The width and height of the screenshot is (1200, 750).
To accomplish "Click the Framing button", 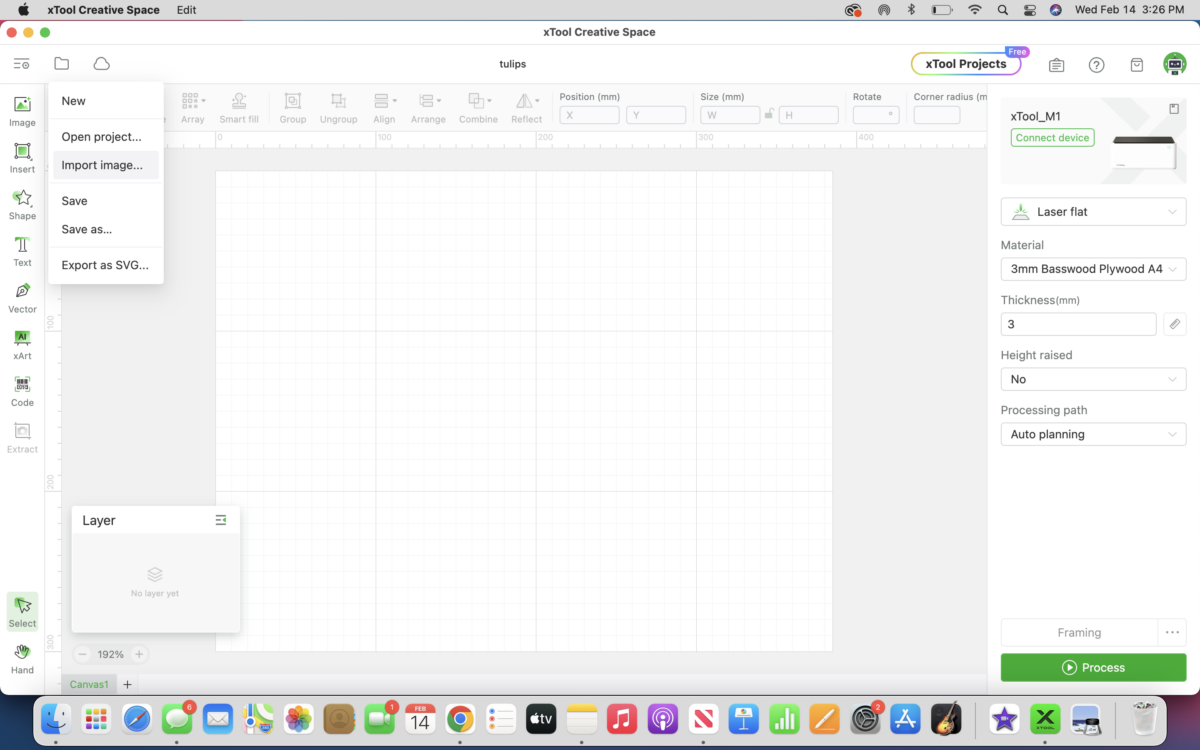I will [1079, 632].
